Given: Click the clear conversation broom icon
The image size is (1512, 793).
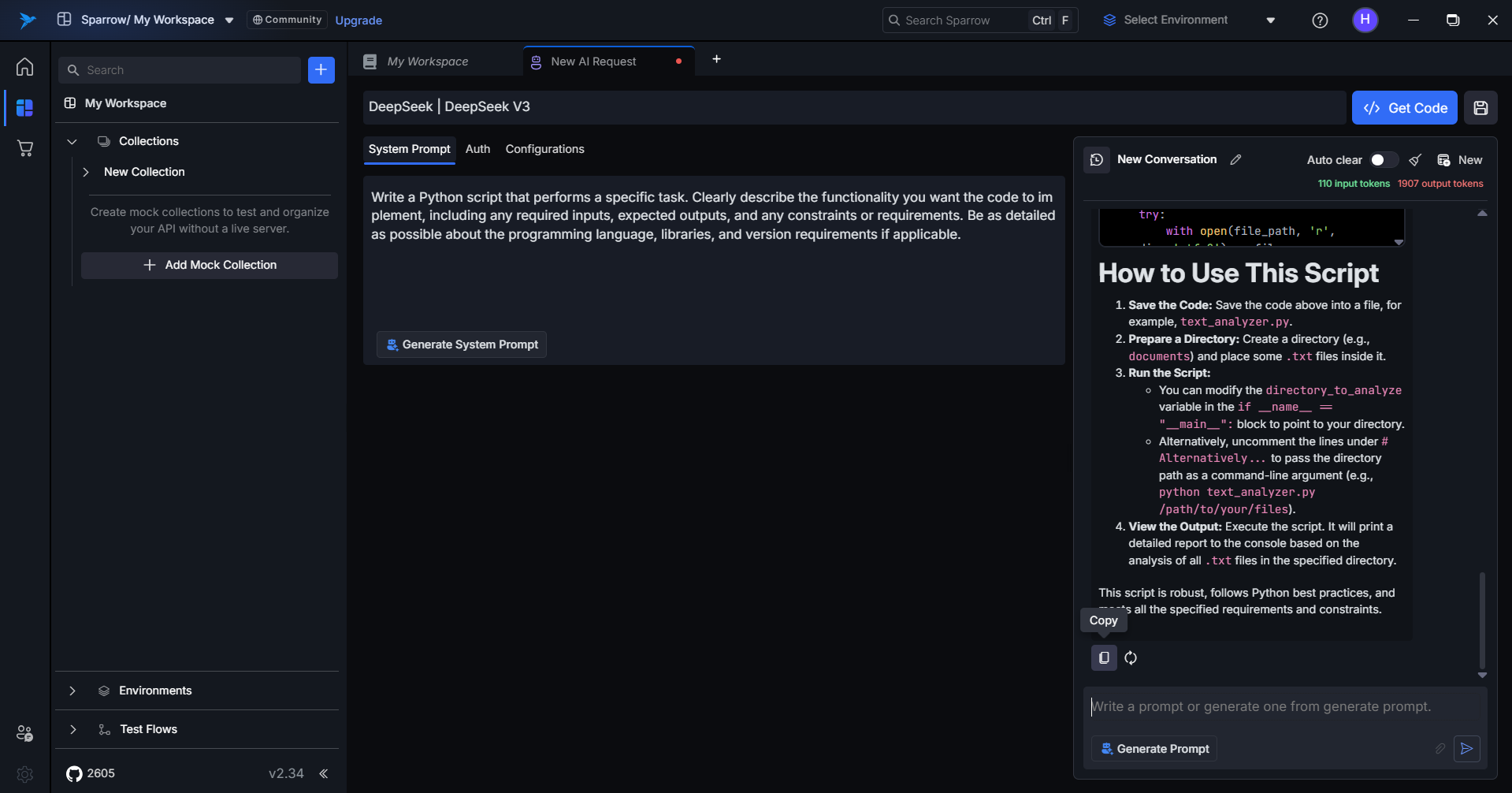Looking at the screenshot, I should tap(1415, 160).
